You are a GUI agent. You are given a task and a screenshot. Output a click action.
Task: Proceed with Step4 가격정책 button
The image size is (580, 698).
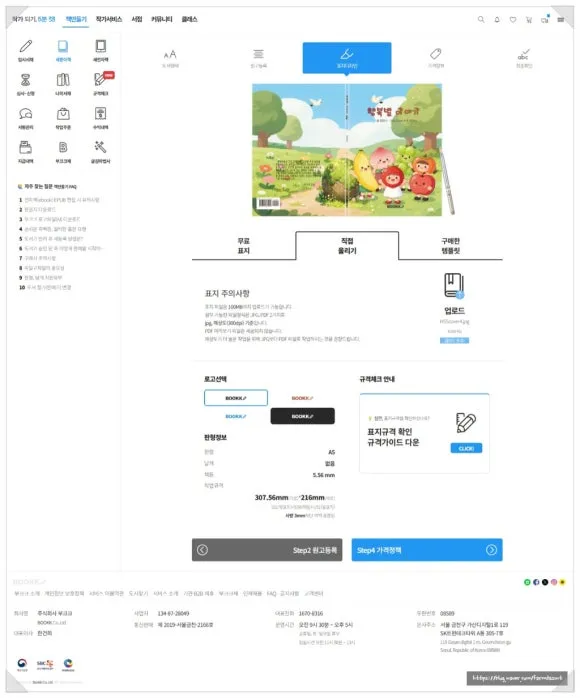click(x=427, y=550)
